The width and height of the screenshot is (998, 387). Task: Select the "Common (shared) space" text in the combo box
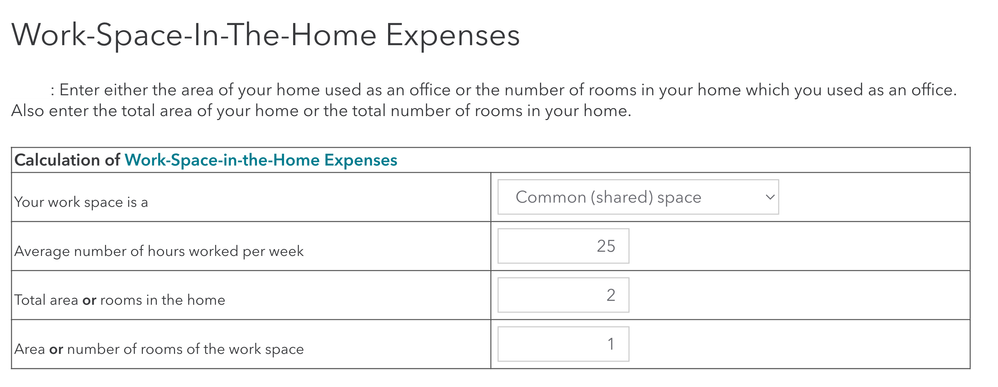[x=608, y=197]
